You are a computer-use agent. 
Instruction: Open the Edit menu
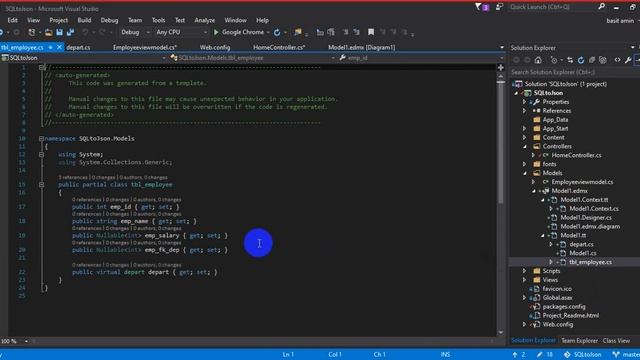point(12,20)
